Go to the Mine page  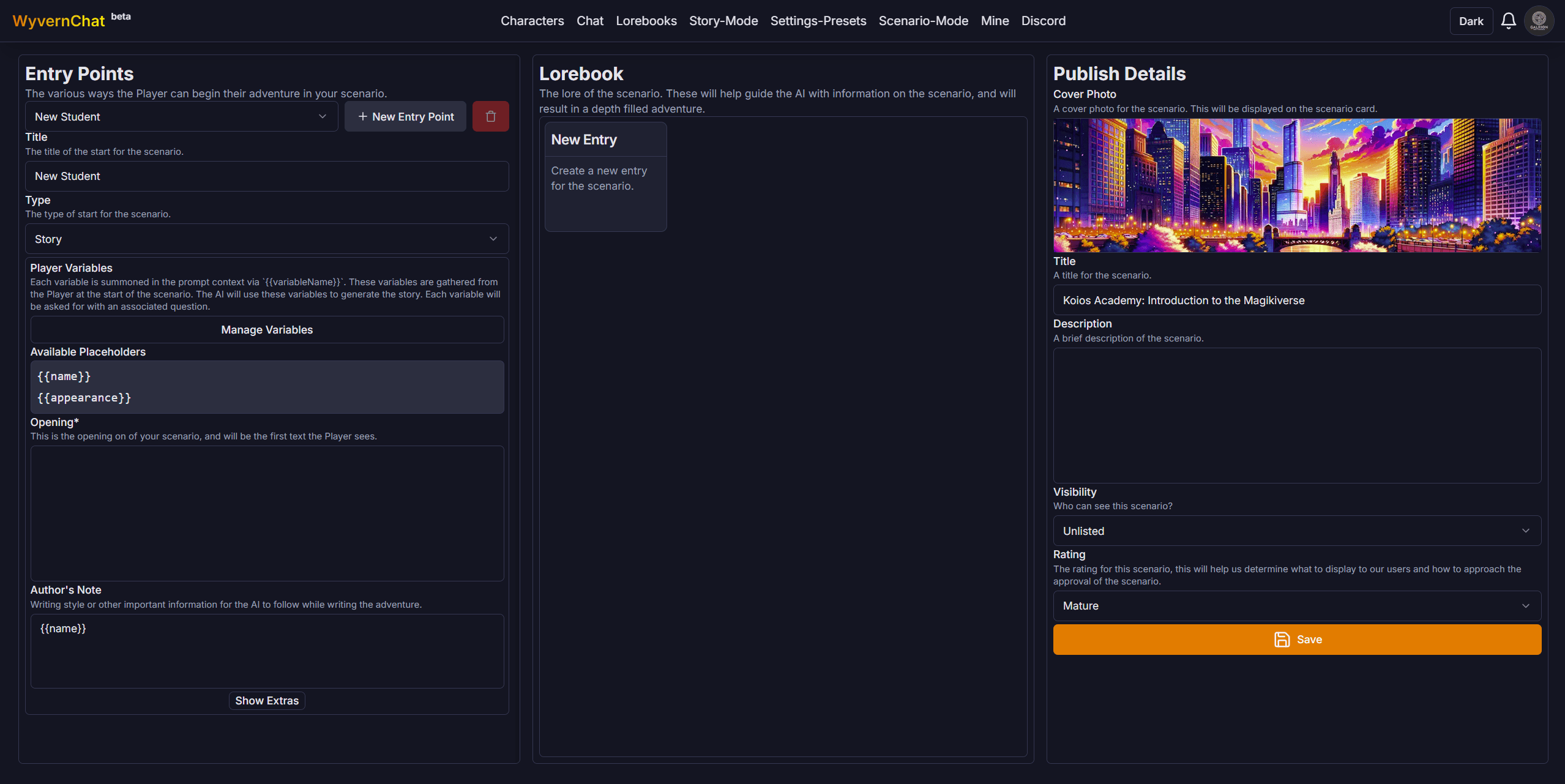click(995, 21)
